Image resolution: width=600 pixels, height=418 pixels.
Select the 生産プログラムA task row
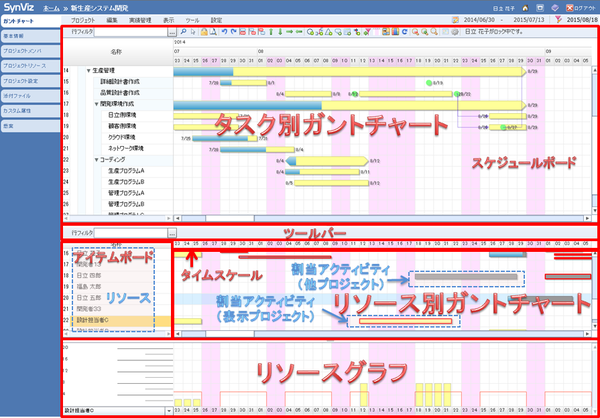(118, 170)
